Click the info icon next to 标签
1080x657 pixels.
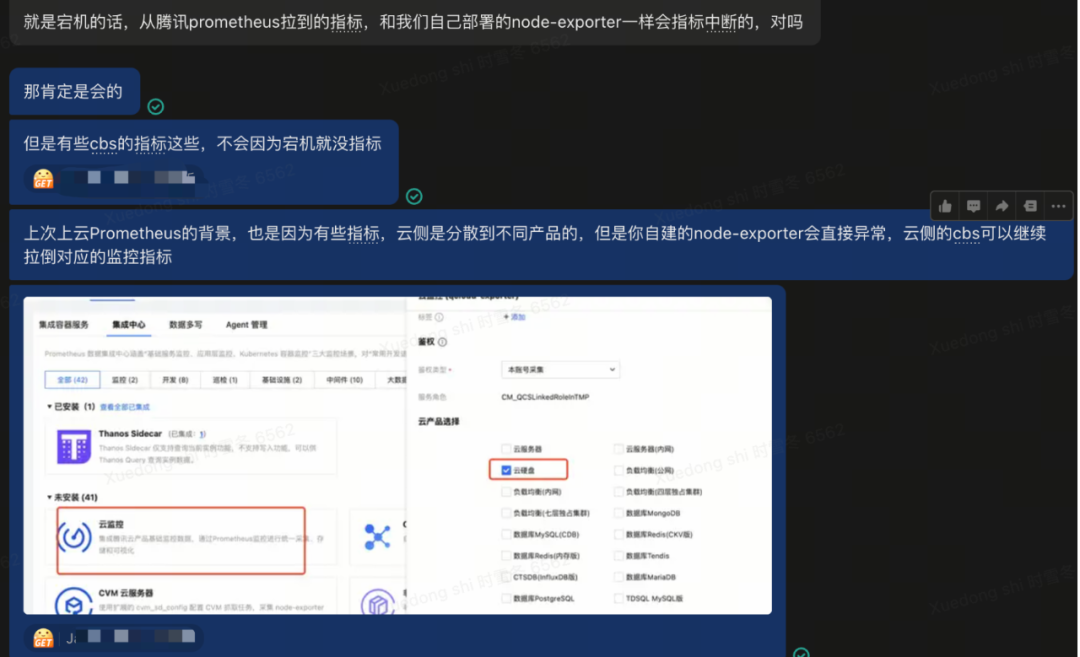point(439,317)
